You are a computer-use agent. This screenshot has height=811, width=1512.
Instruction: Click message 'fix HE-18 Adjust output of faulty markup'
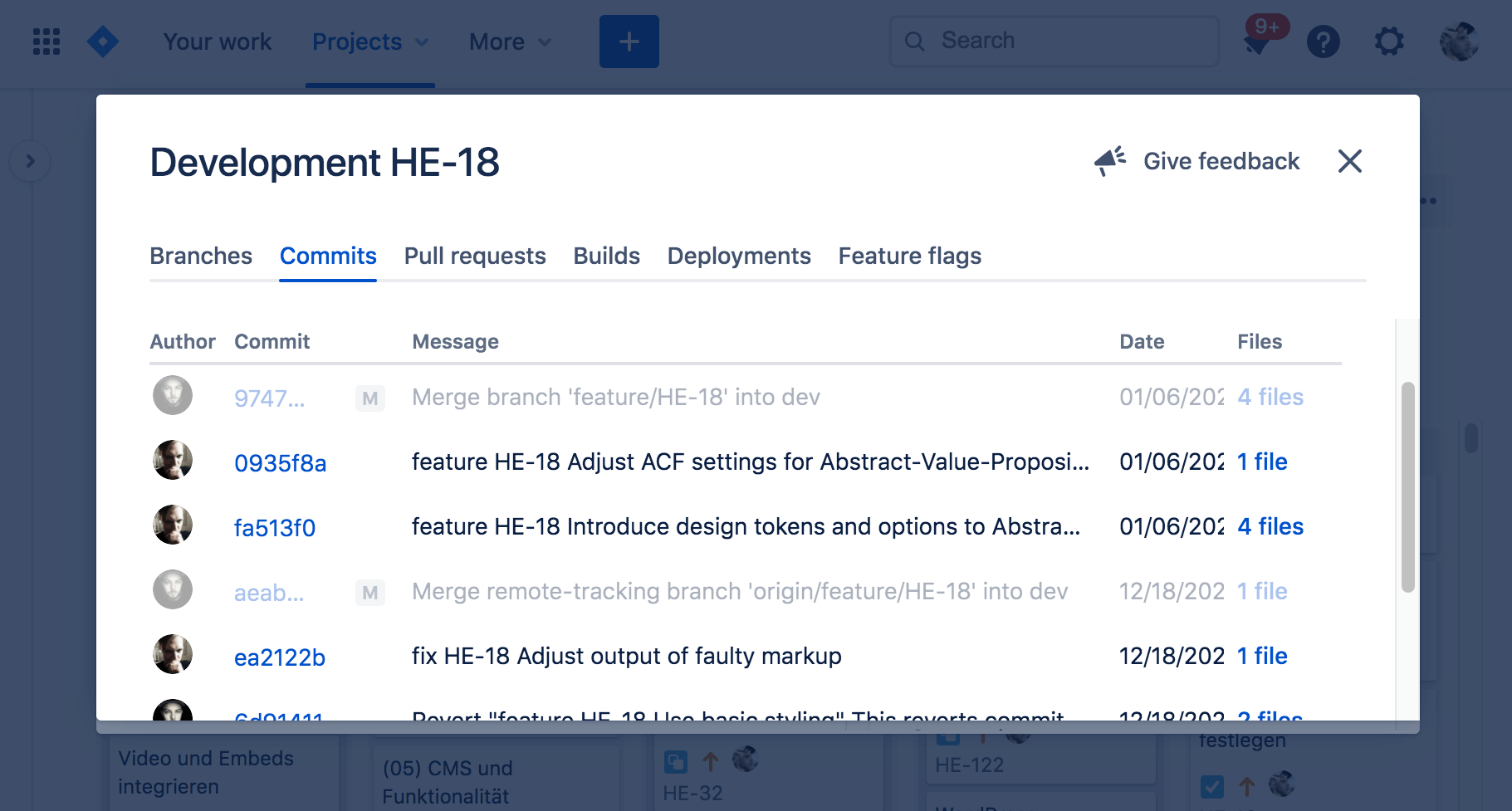point(627,656)
